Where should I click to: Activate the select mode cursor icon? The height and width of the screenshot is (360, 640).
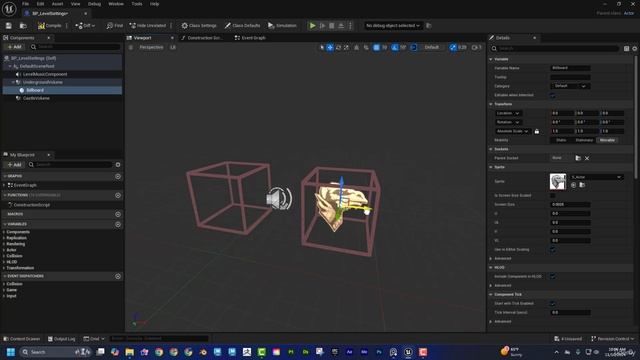click(322, 47)
